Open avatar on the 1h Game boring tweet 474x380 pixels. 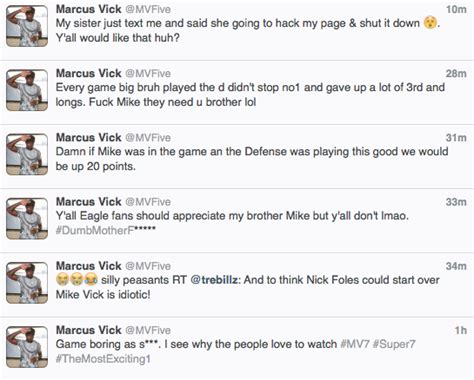click(27, 347)
